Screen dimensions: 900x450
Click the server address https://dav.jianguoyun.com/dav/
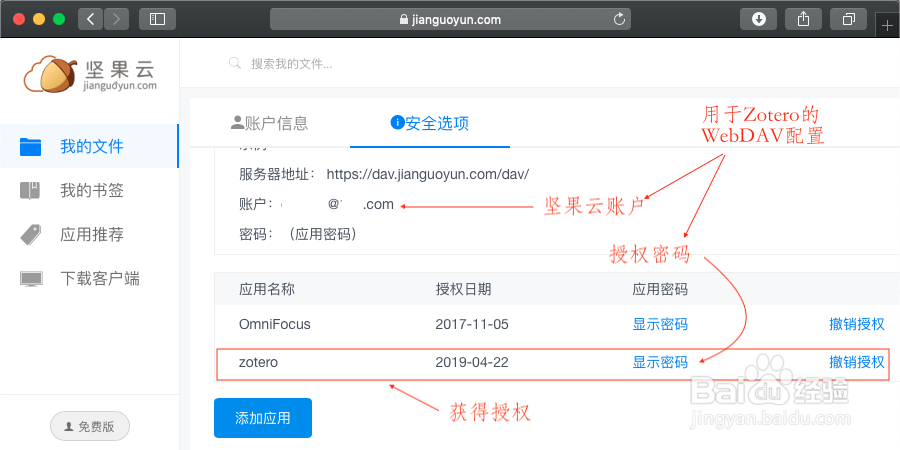point(428,174)
